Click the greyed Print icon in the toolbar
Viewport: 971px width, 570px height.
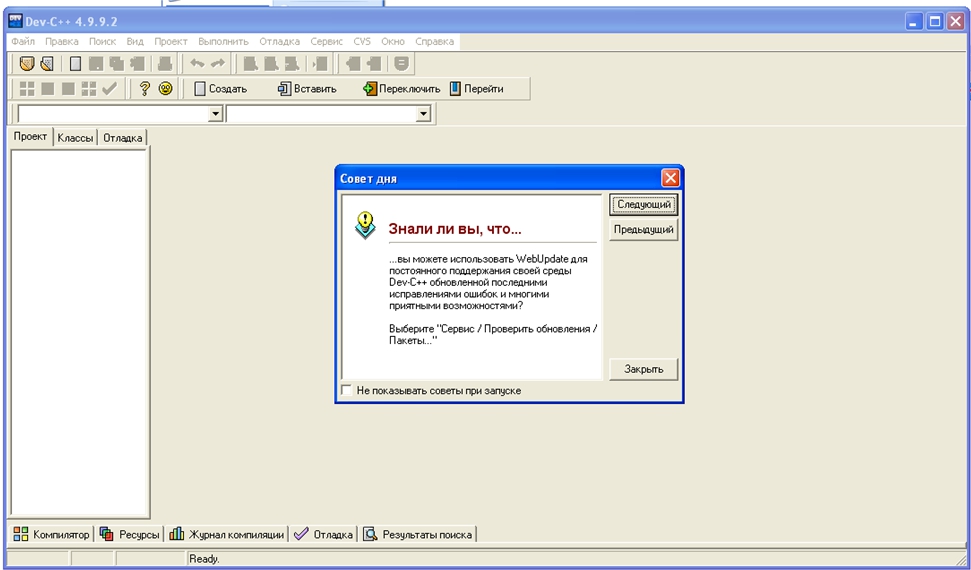(x=165, y=63)
